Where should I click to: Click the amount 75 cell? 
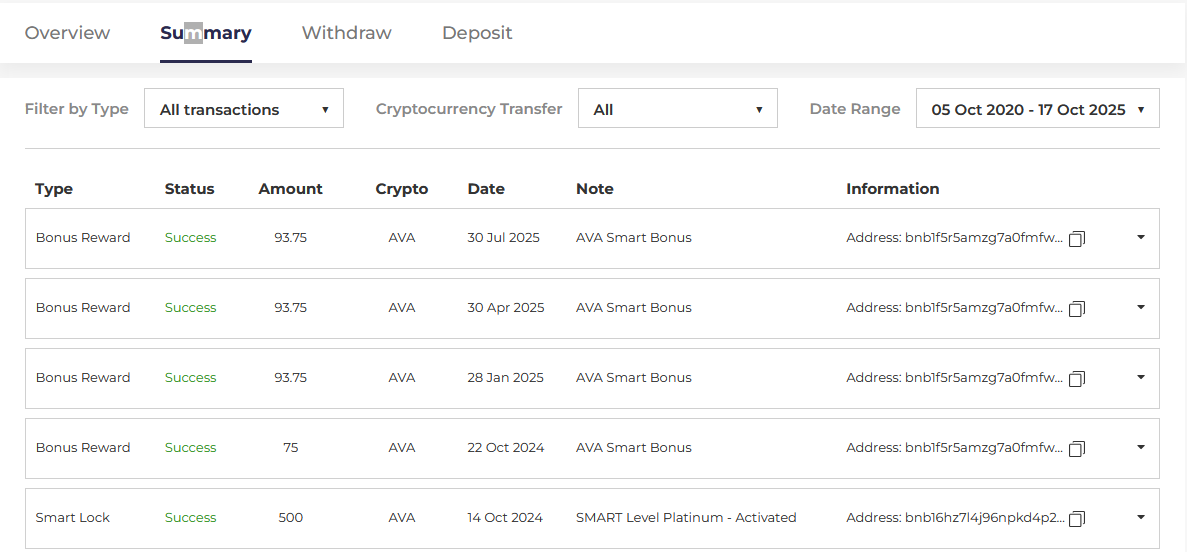(x=291, y=448)
